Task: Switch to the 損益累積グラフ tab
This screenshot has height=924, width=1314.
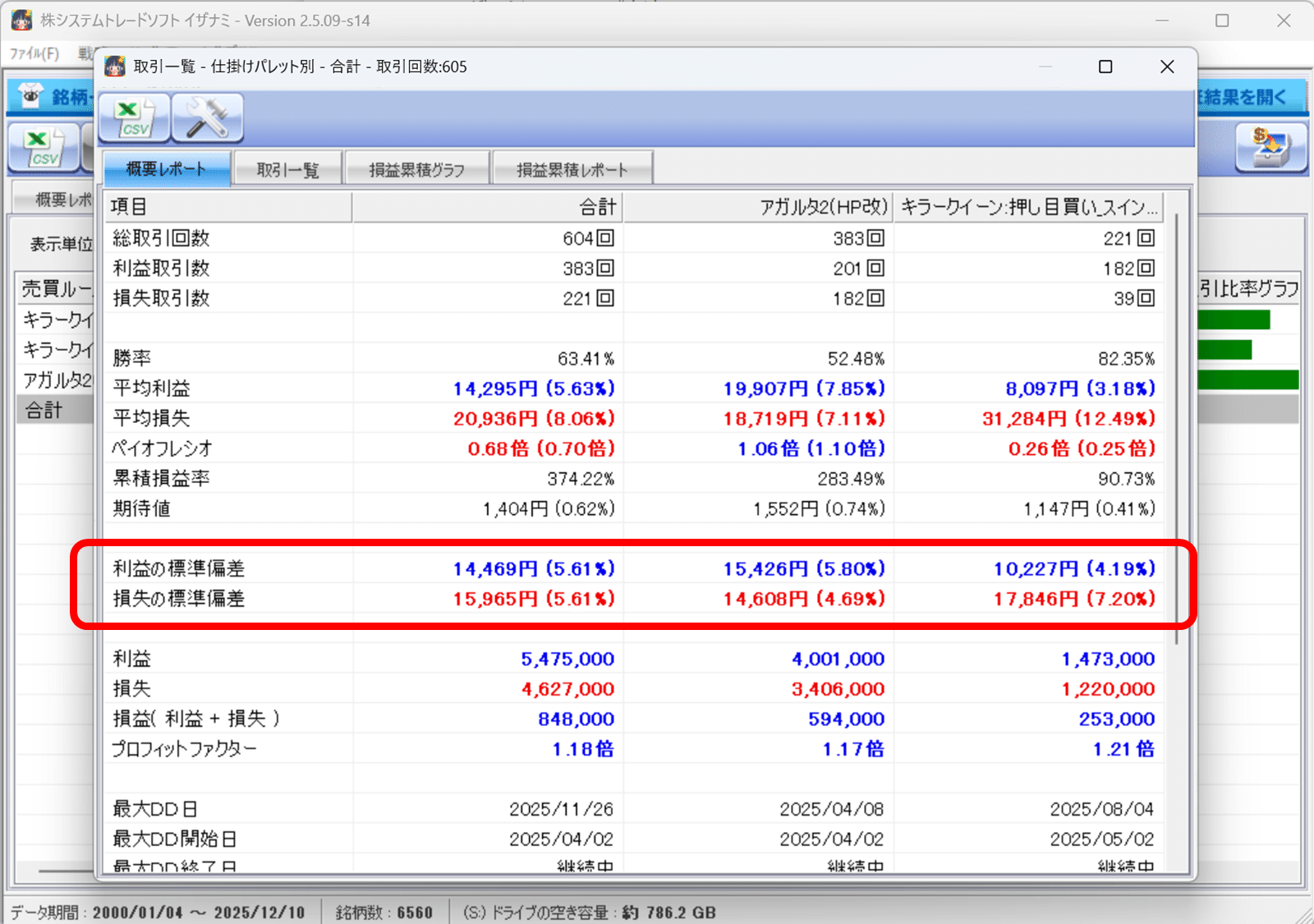Action: (x=417, y=170)
